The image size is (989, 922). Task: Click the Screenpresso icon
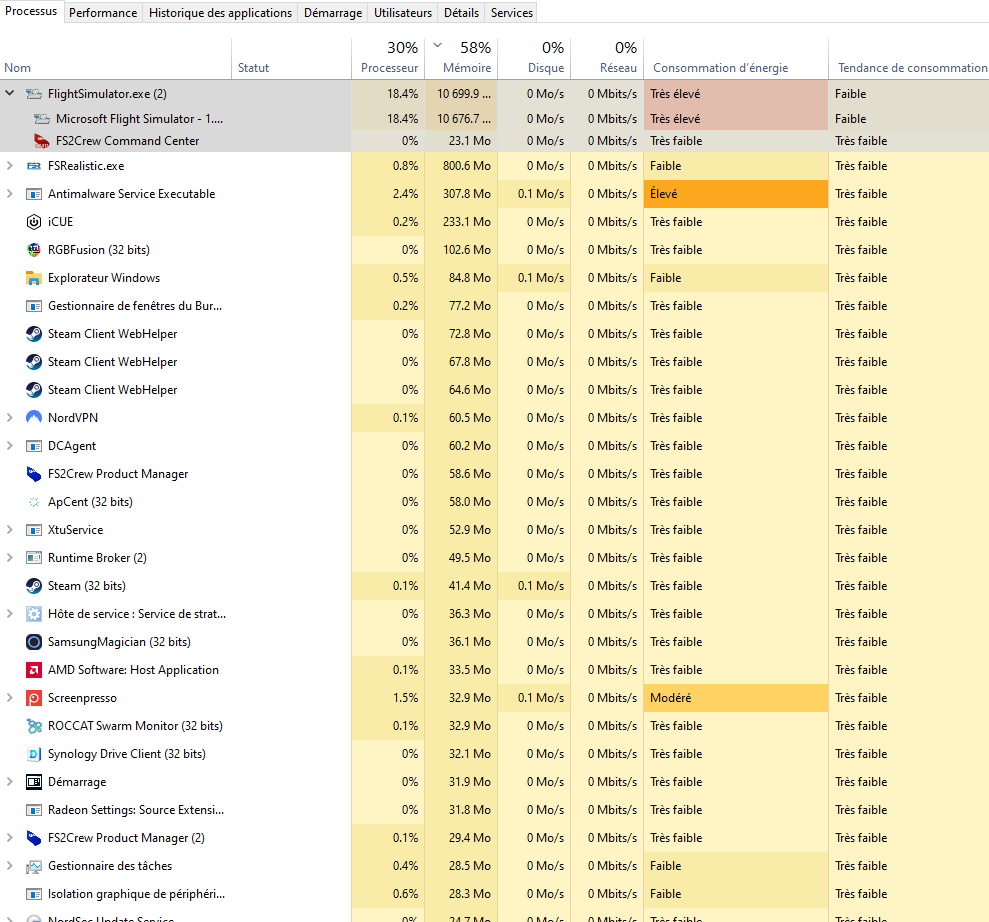(x=33, y=698)
